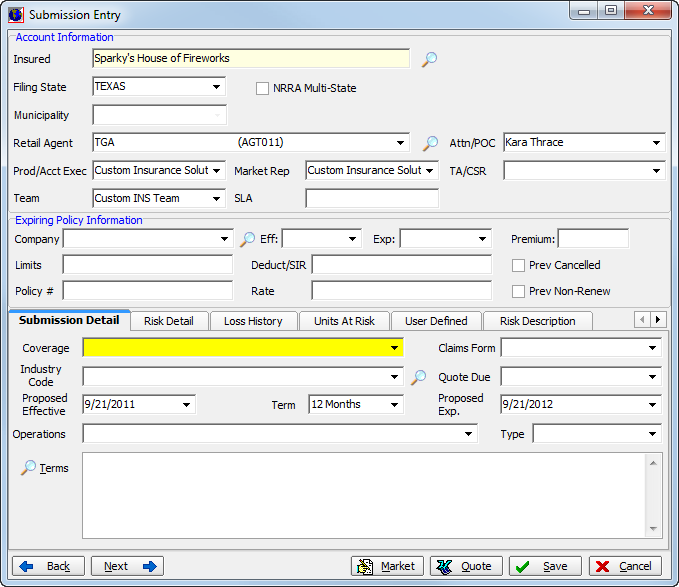Click into the Policy # field
The width and height of the screenshot is (679, 587).
(147, 291)
